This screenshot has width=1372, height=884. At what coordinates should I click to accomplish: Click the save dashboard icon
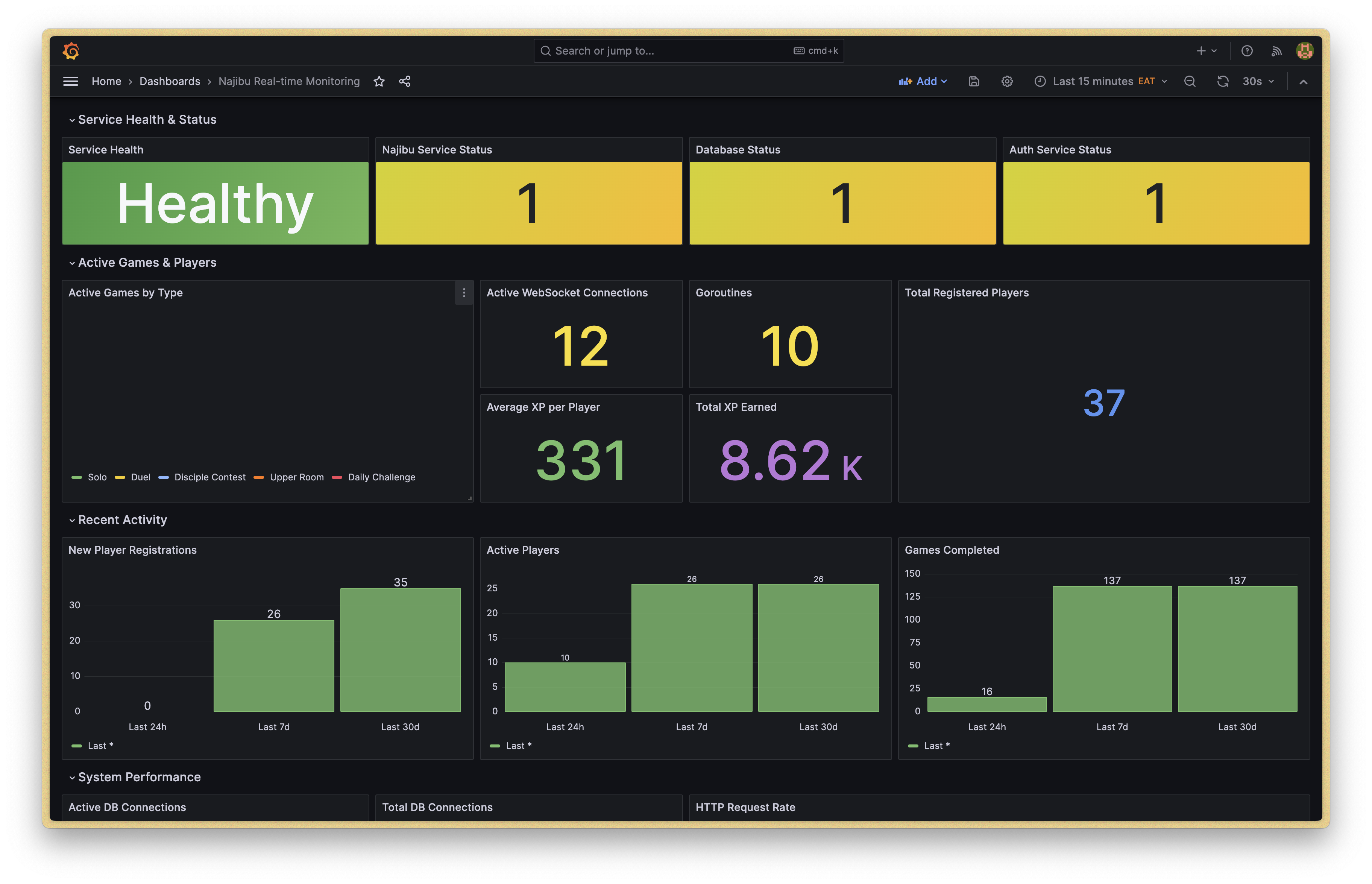point(974,82)
